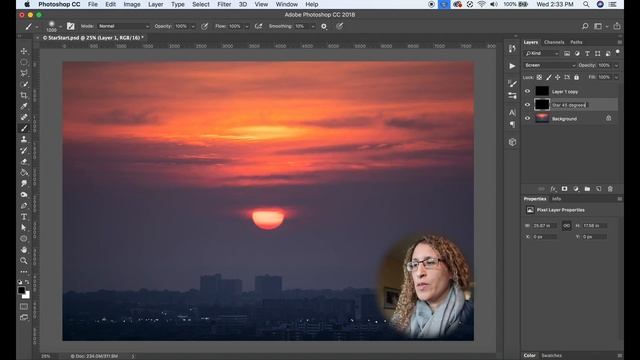This screenshot has width=640, height=360.
Task: Select the Healing Brush tool
Action: 24,117
